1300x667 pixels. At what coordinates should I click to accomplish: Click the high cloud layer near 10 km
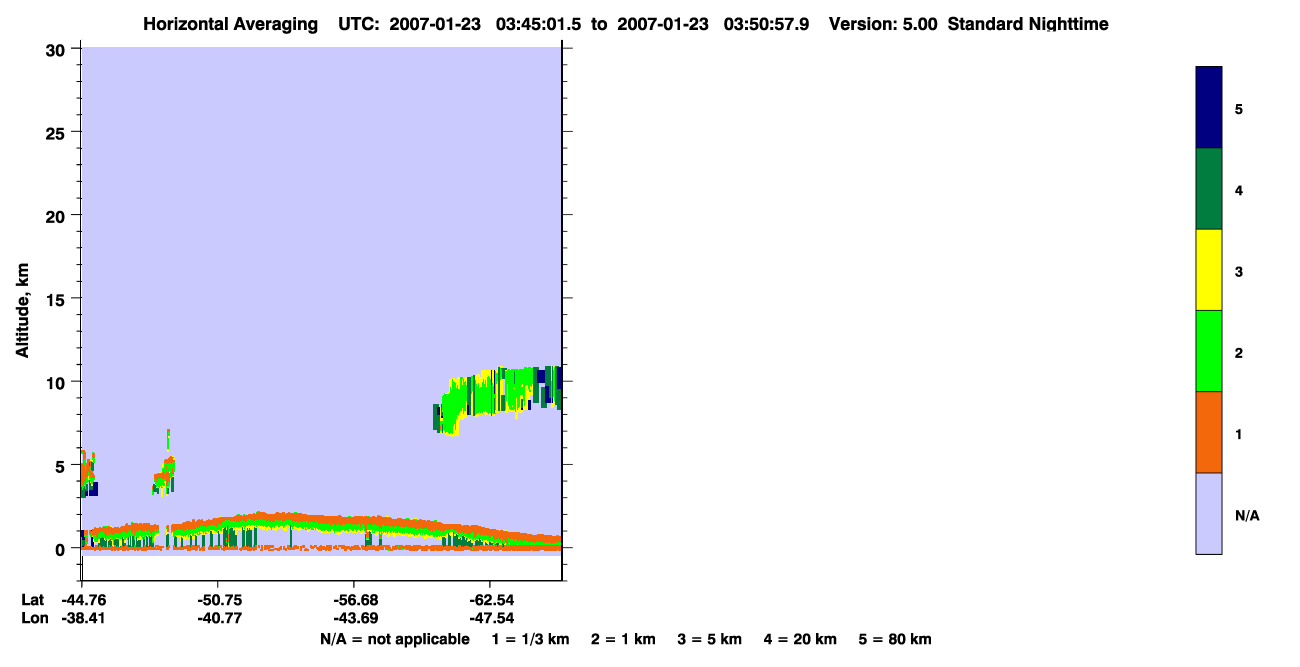tap(500, 395)
